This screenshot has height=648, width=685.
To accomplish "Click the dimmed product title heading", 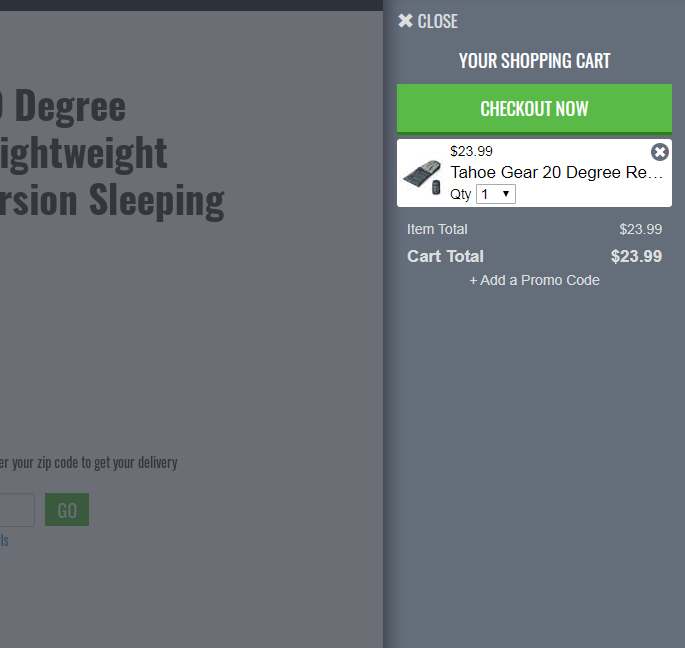I will pyautogui.click(x=110, y=152).
